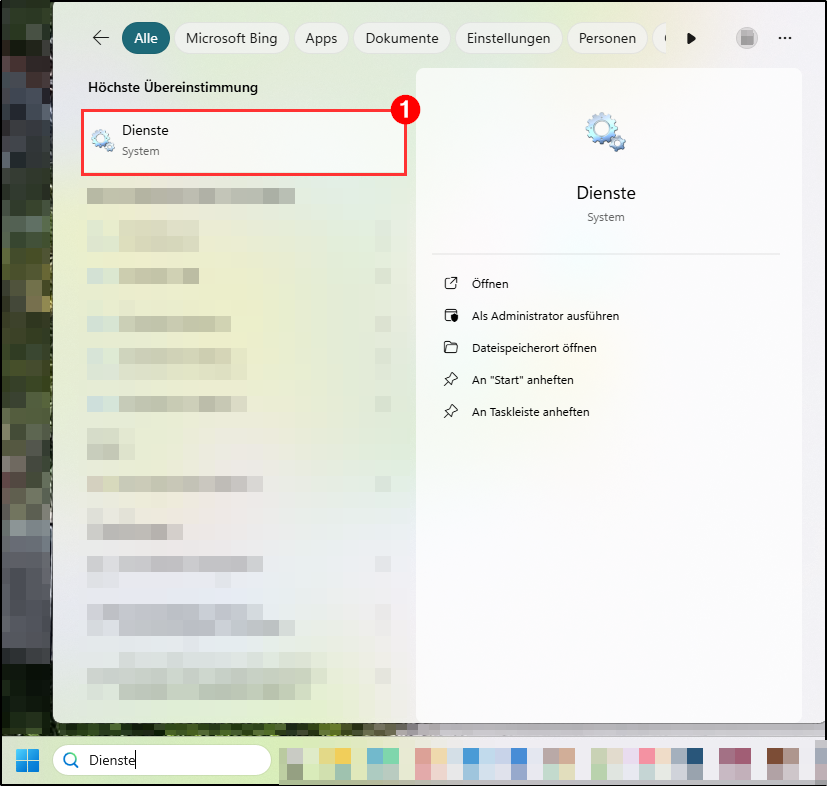The image size is (827, 786).
Task: Click the user profile avatar icon
Action: point(746,38)
